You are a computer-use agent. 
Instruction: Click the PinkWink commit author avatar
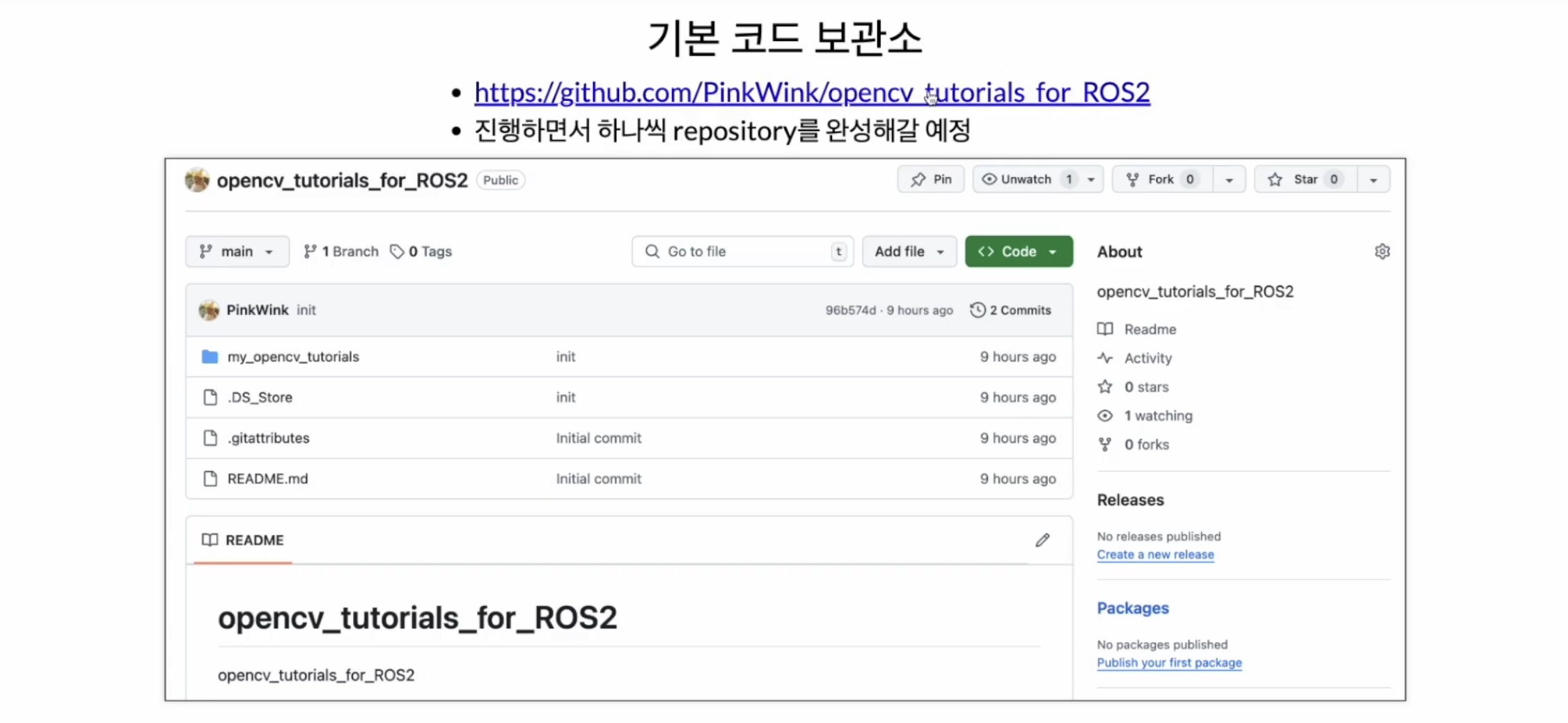(209, 310)
